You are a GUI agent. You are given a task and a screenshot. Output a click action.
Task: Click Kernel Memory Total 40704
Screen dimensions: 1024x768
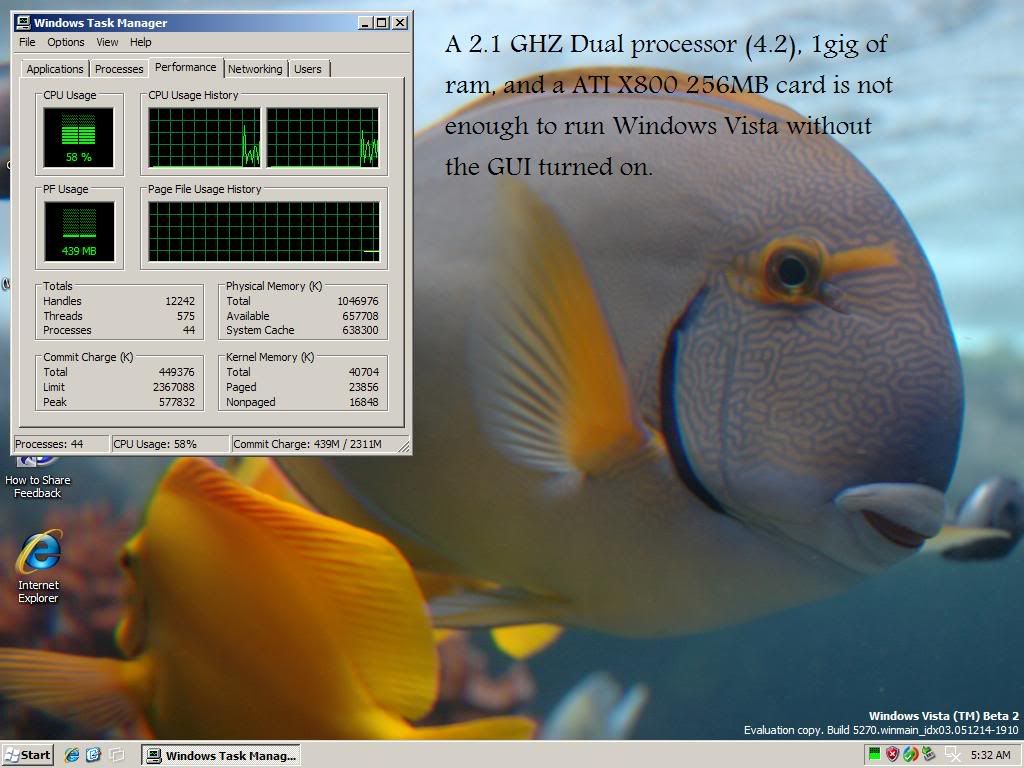(x=364, y=372)
